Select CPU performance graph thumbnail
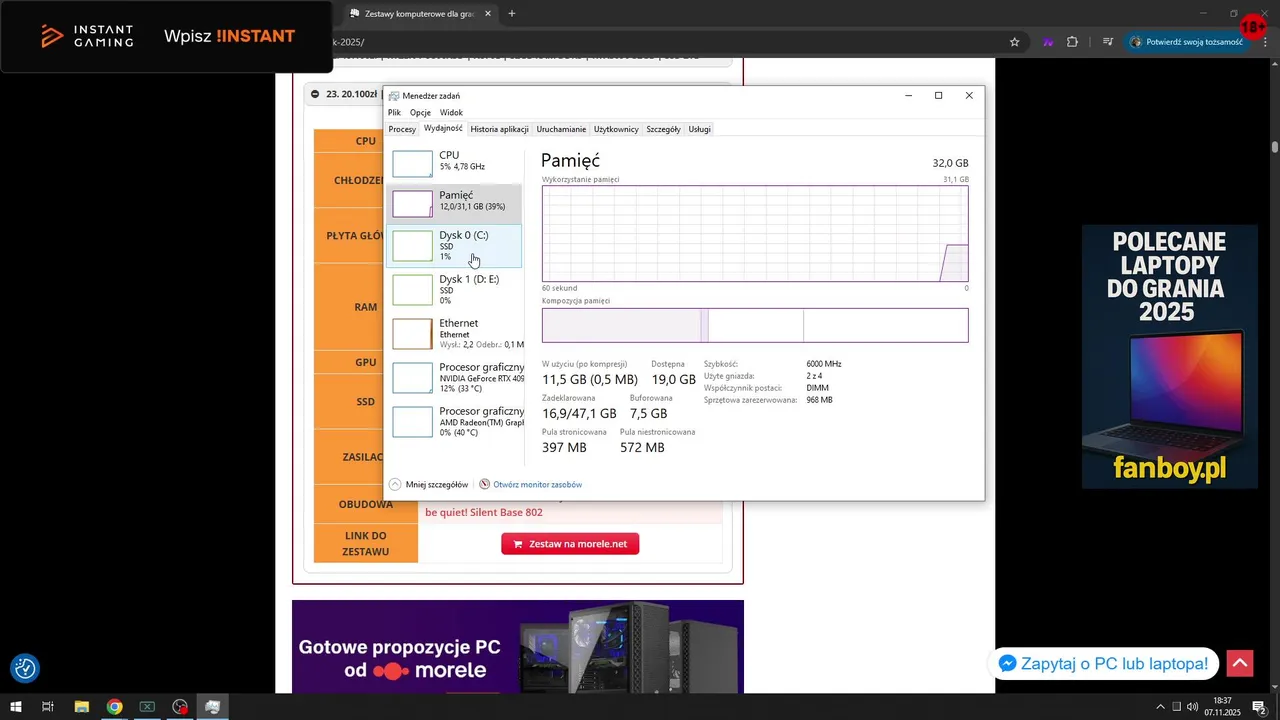1280x720 pixels. coord(412,164)
